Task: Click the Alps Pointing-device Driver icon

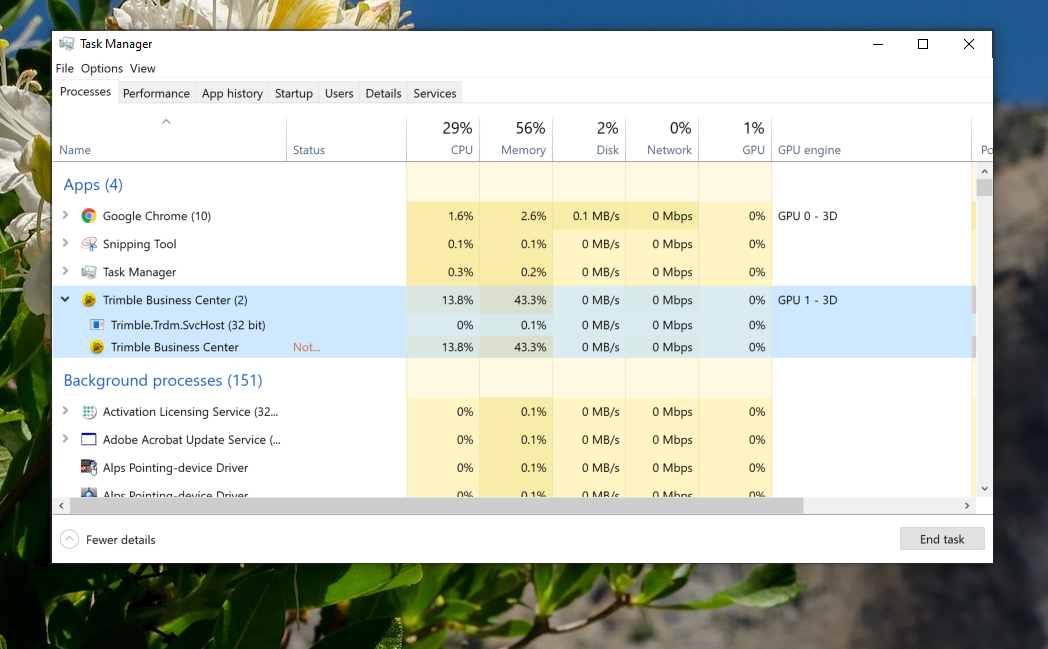Action: click(x=89, y=468)
